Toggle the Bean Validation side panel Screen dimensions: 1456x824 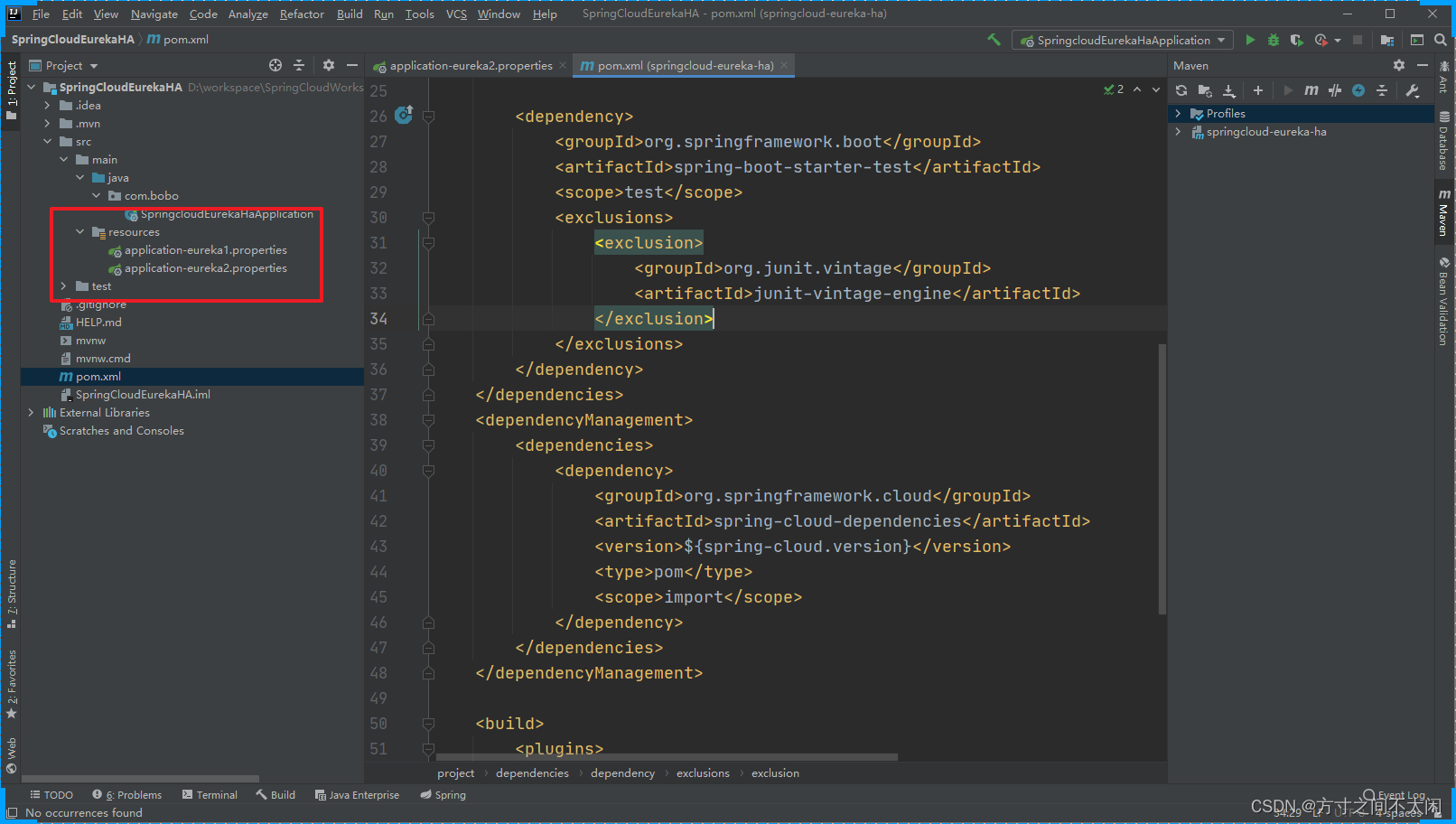click(x=1443, y=301)
